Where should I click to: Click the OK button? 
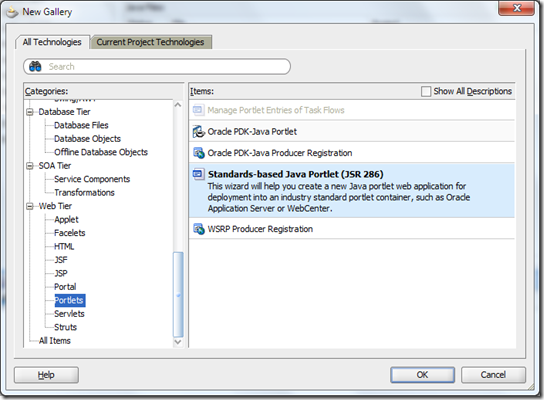tap(422, 375)
